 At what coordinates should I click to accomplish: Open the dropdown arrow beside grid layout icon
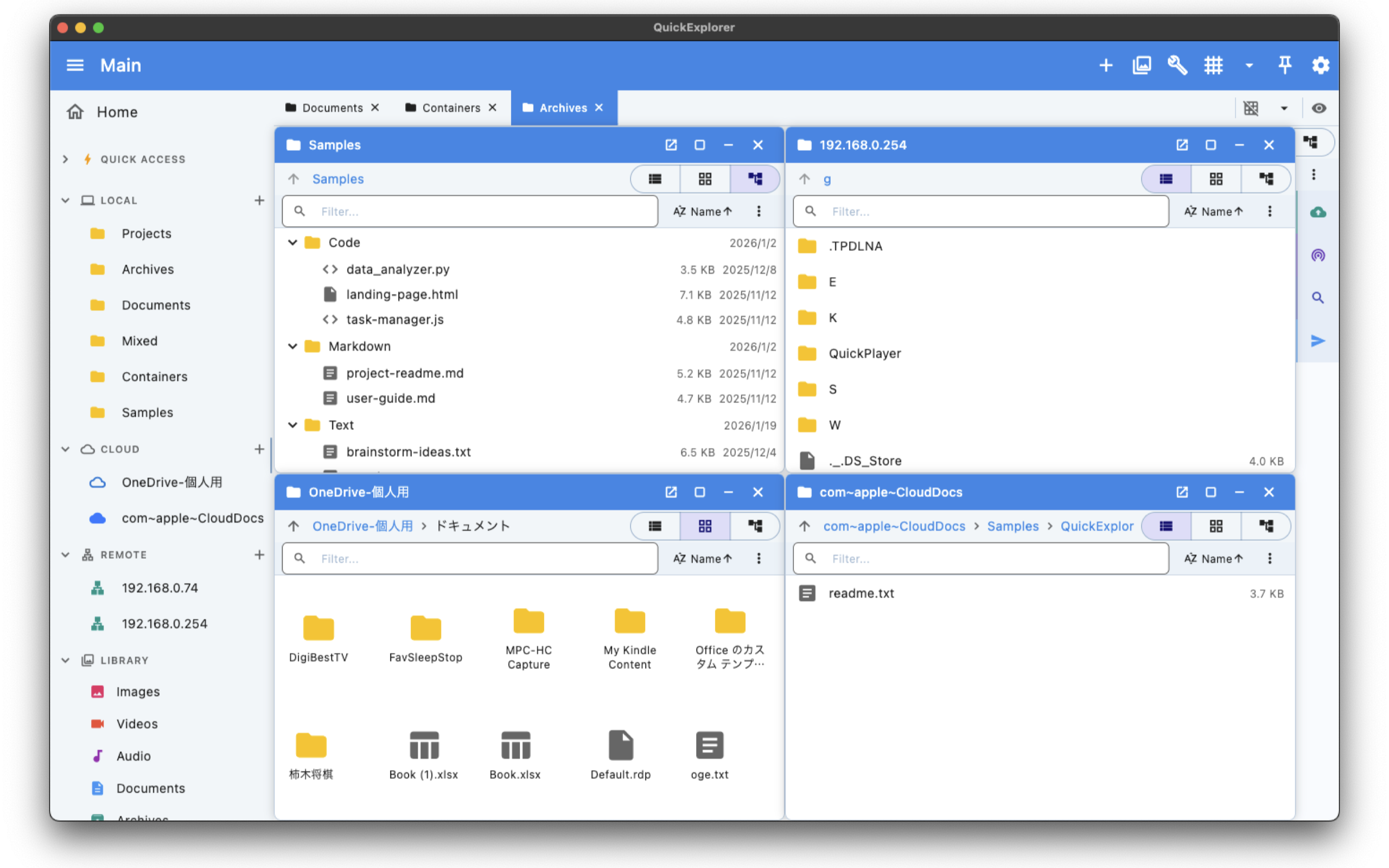click(1249, 66)
